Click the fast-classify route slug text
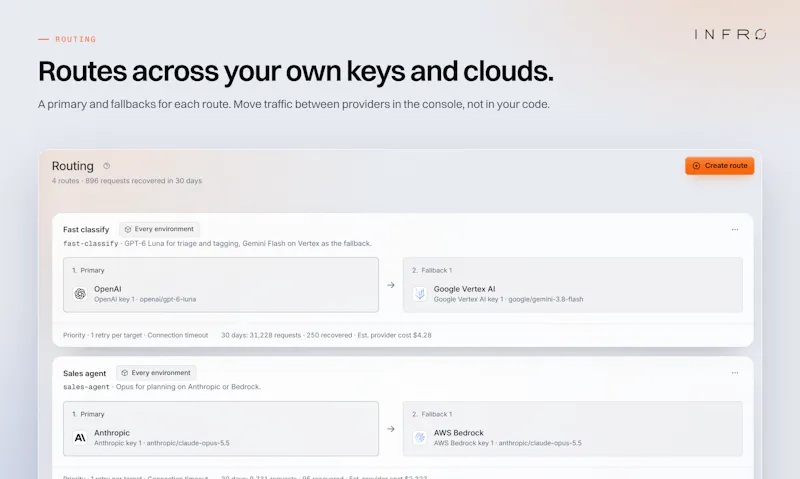This screenshot has width=800, height=479. click(x=90, y=244)
